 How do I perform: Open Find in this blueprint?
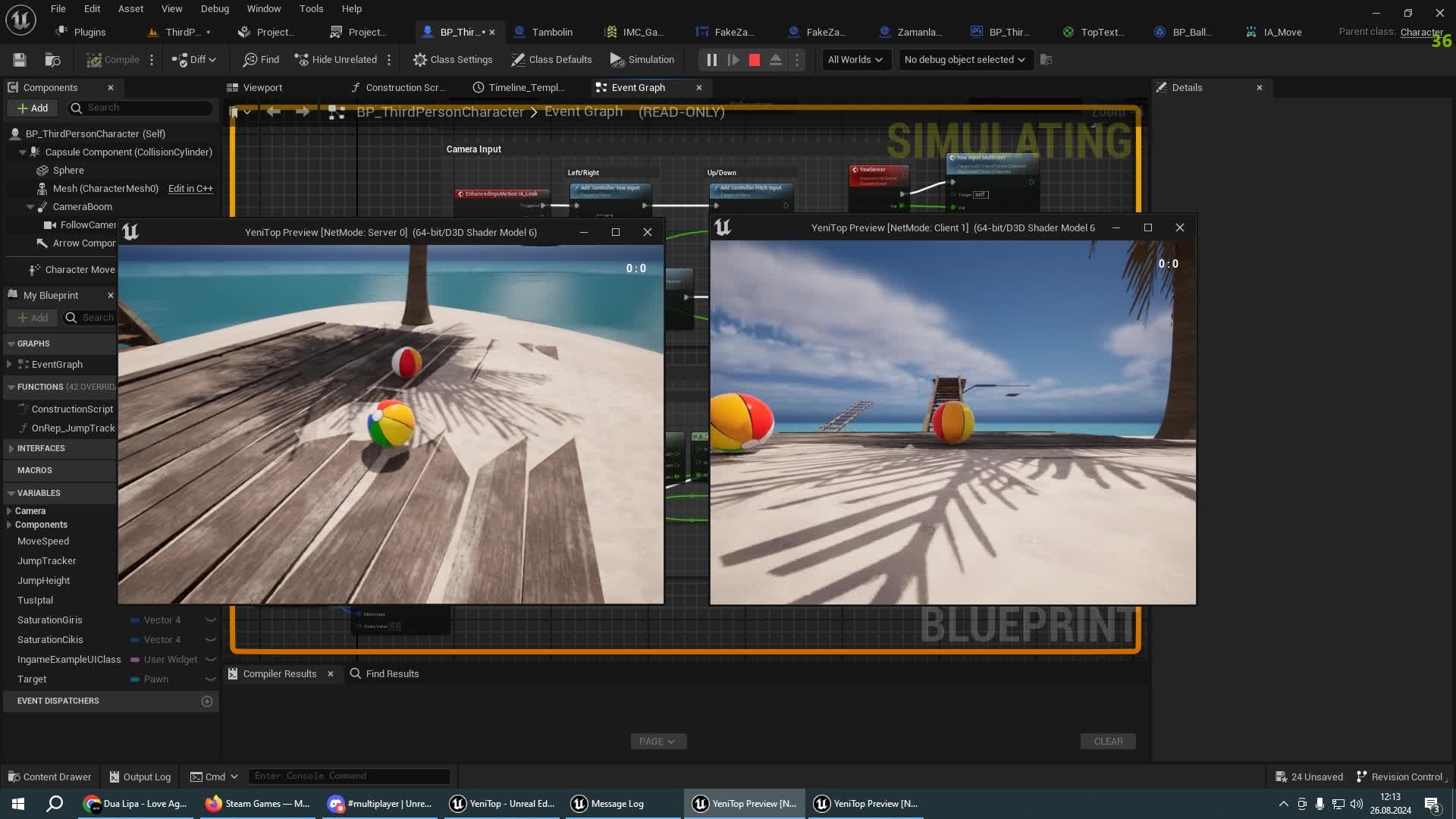[260, 59]
